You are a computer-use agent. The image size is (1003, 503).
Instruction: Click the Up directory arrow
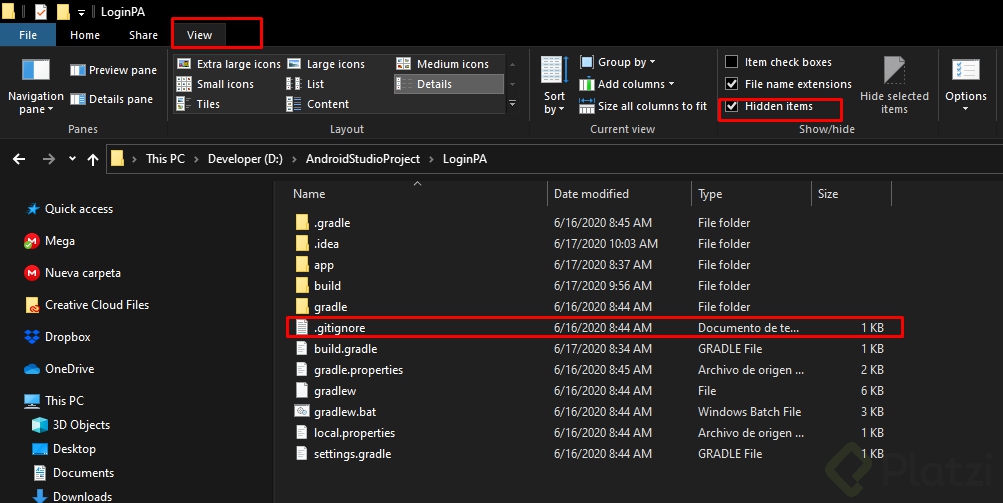pyautogui.click(x=93, y=159)
